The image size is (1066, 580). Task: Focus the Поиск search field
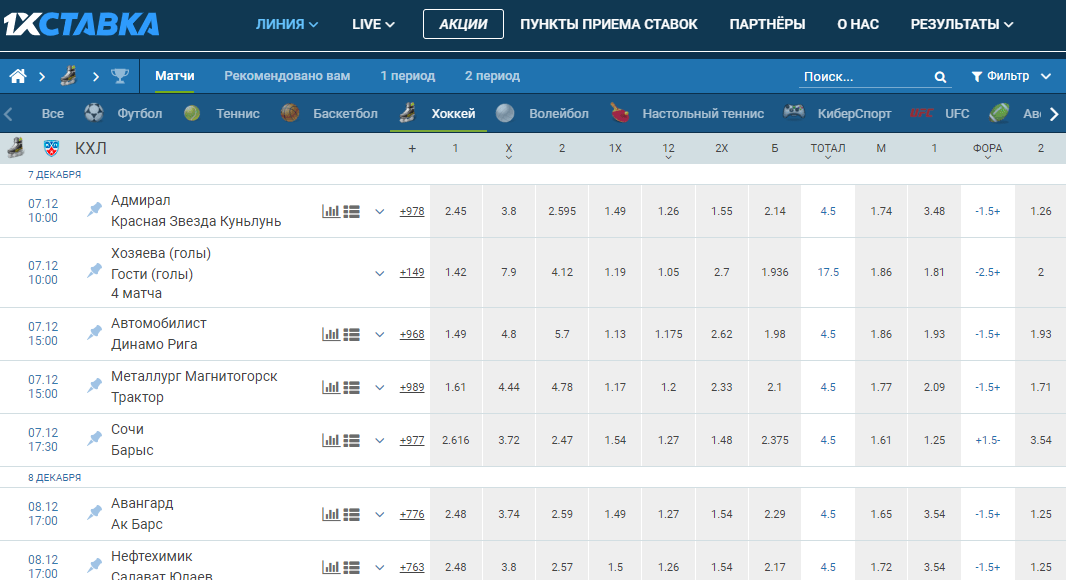[867, 77]
